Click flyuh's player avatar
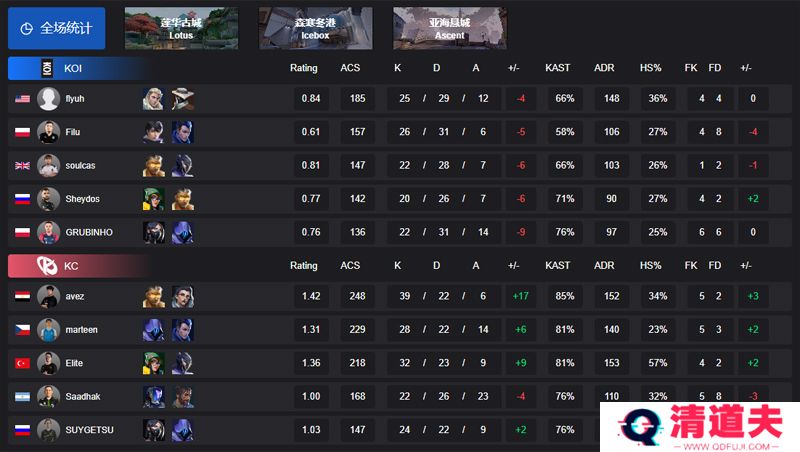Screen dimensions: 800x452 pyautogui.click(x=48, y=98)
